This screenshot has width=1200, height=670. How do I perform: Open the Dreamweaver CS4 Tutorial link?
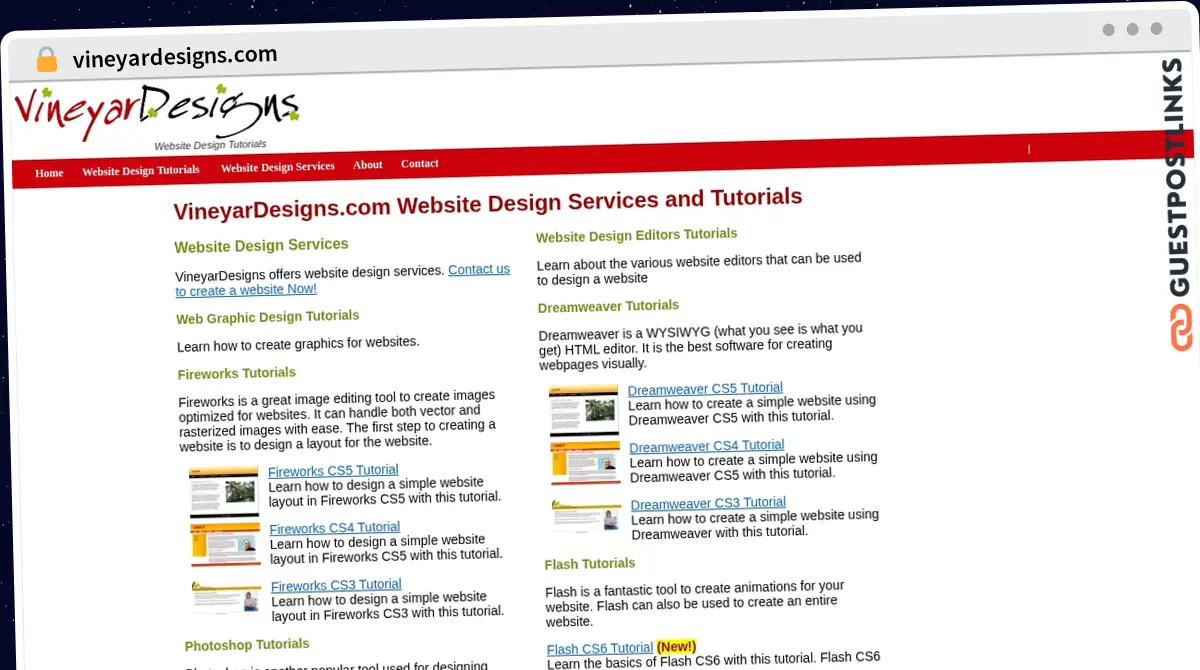click(x=706, y=446)
